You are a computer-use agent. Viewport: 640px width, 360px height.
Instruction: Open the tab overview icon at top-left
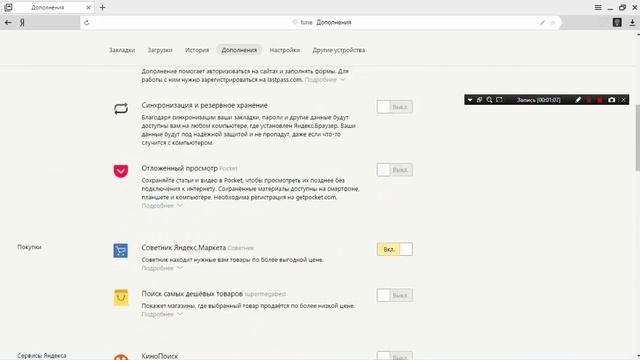click(8, 7)
